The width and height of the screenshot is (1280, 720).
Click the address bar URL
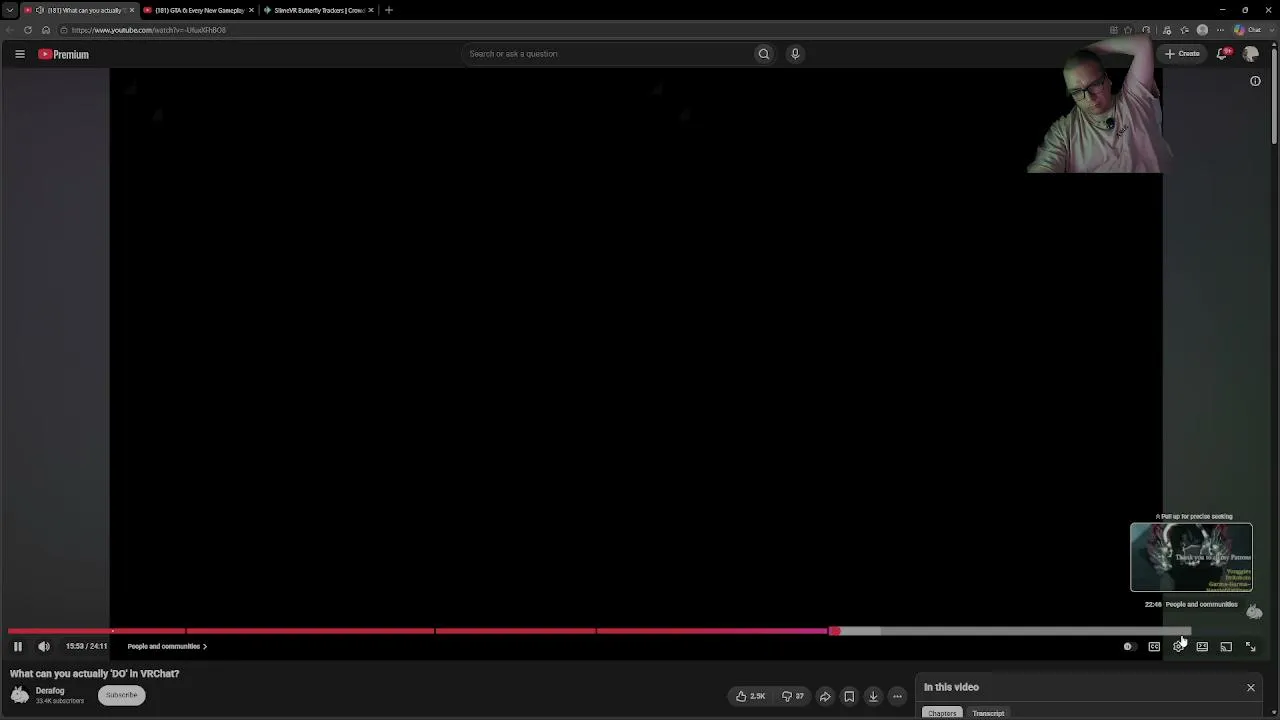point(148,30)
